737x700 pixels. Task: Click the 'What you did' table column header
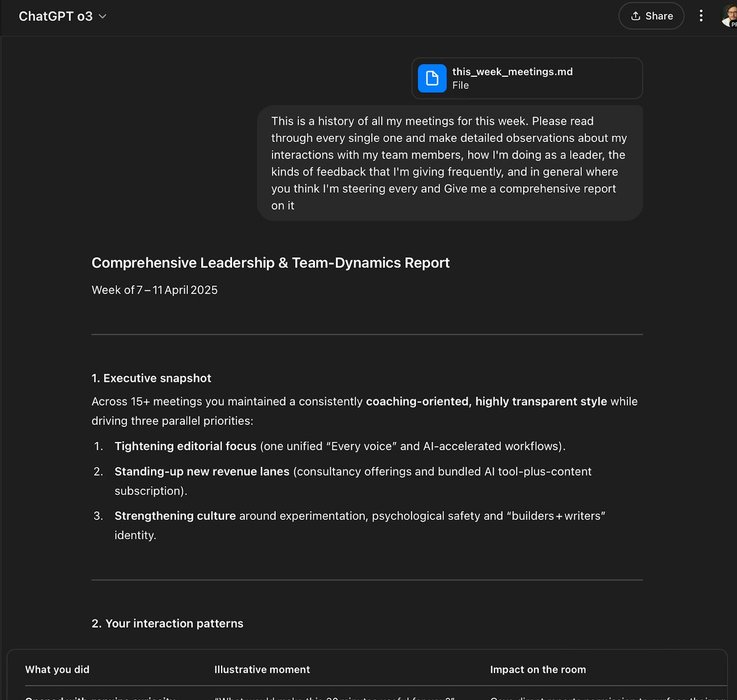click(57, 669)
